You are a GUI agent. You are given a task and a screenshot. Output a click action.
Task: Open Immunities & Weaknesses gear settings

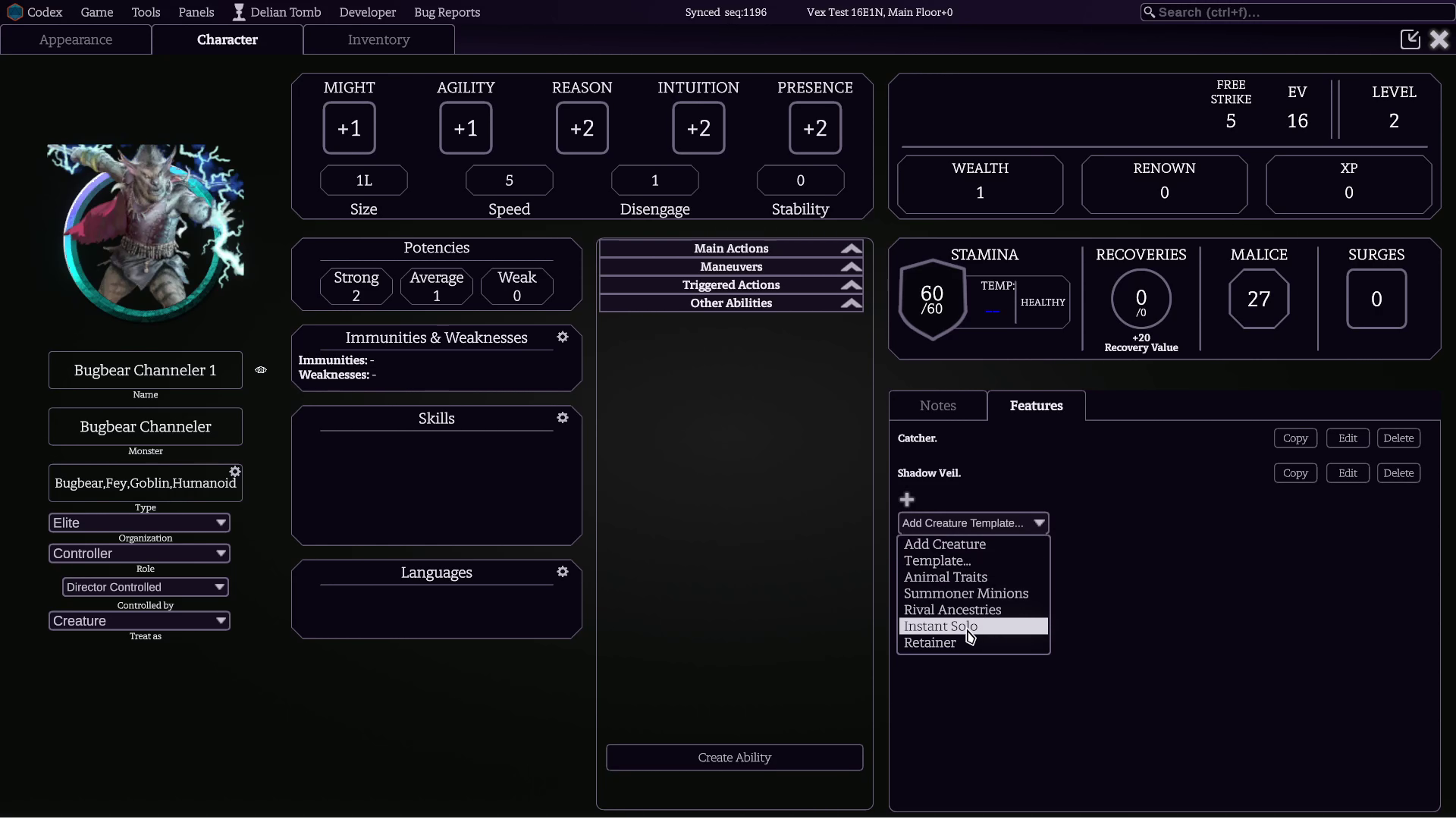(x=563, y=337)
